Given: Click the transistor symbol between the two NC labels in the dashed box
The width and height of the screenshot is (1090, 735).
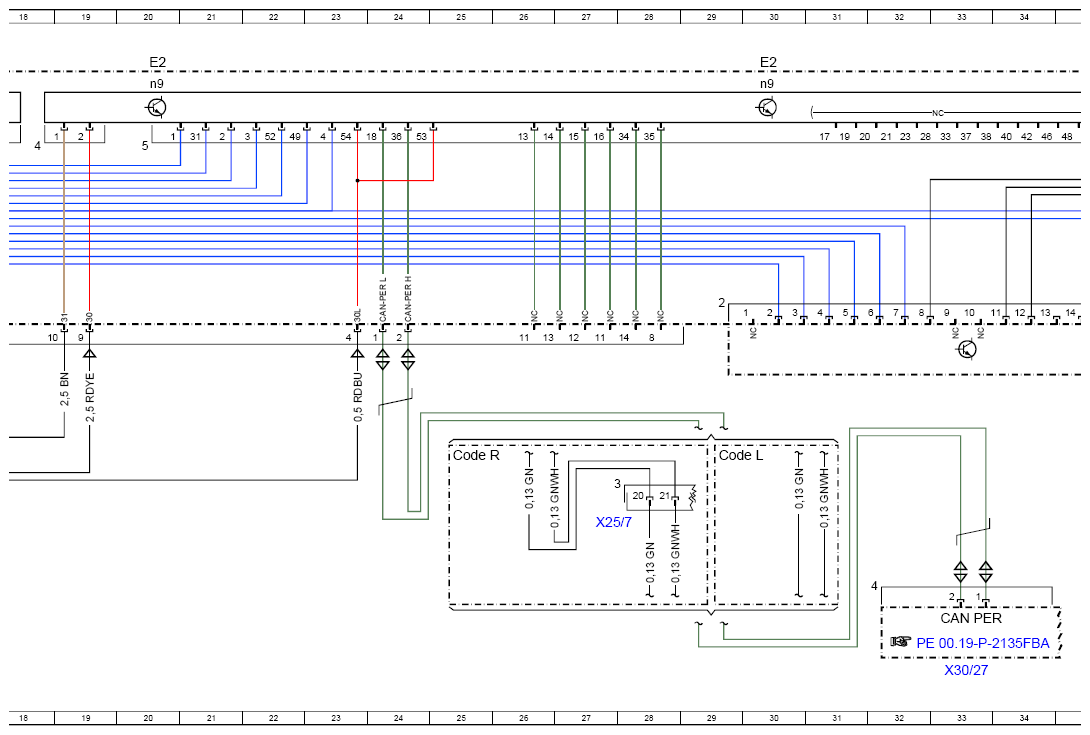Looking at the screenshot, I should pos(966,349).
